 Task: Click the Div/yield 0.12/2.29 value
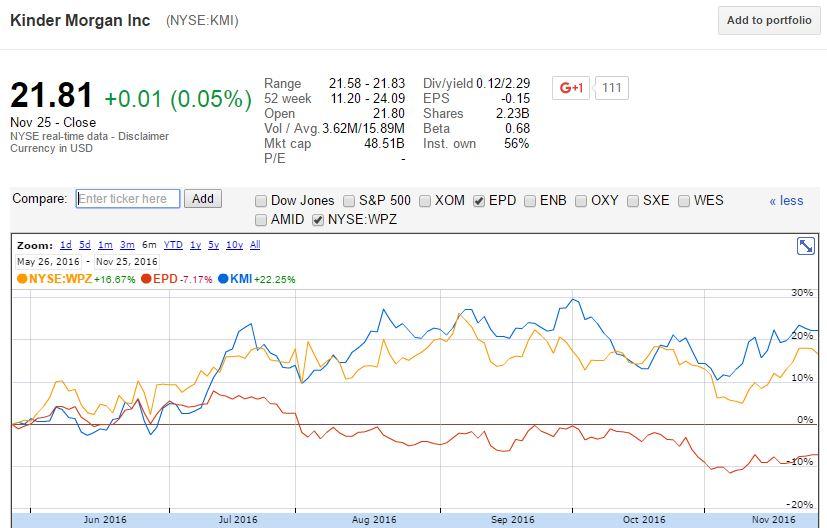tap(503, 83)
